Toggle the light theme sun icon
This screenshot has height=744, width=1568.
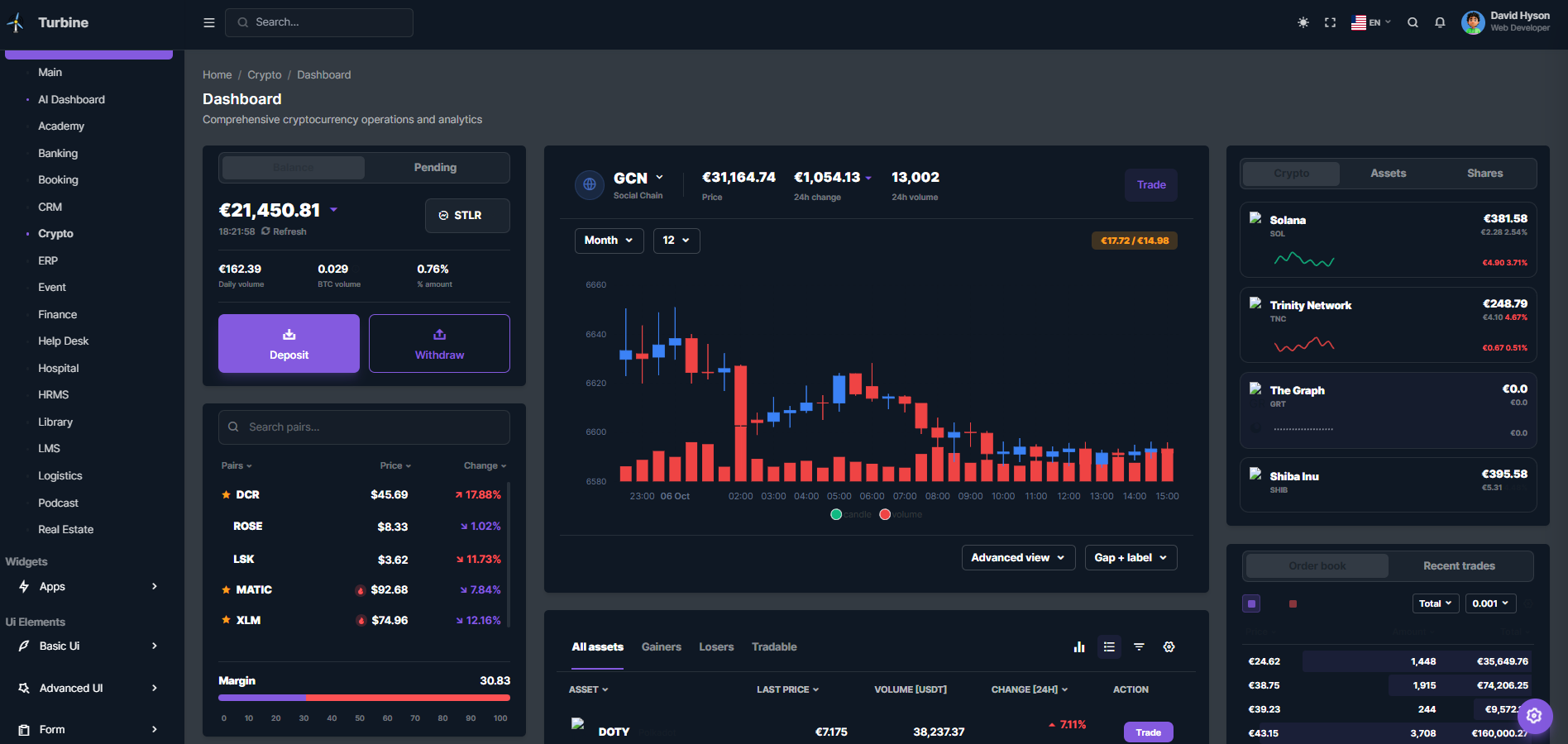pyautogui.click(x=1303, y=22)
